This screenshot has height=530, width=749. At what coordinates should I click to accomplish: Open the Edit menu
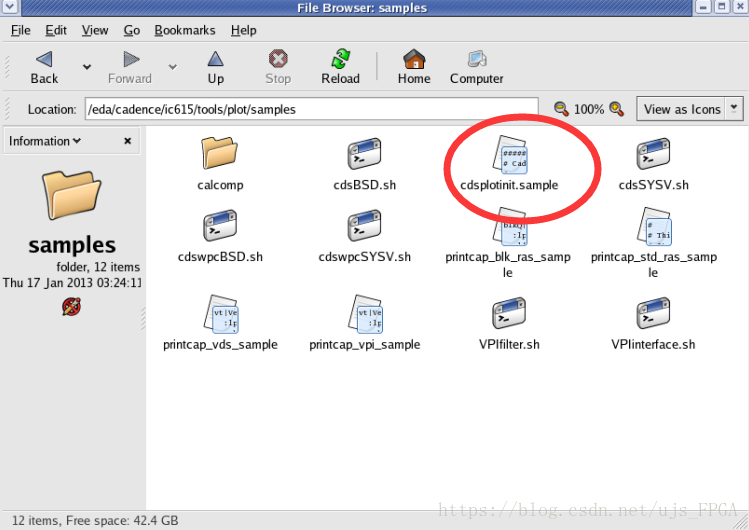coord(56,30)
